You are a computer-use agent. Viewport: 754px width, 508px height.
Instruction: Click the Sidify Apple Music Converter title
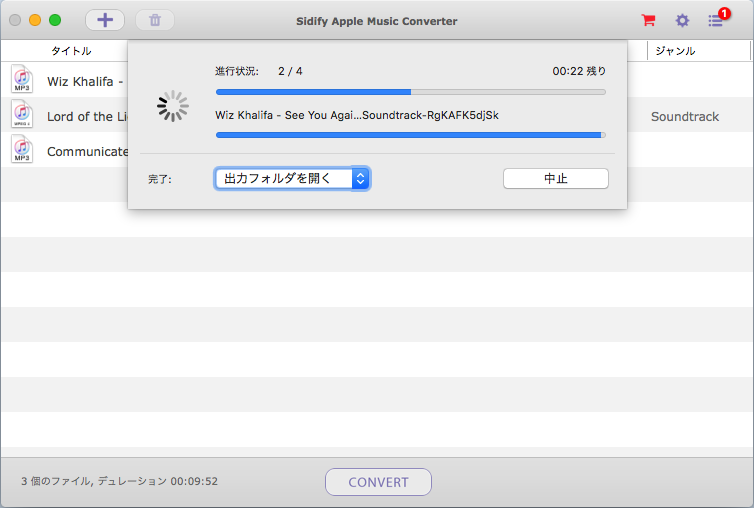coord(377,21)
